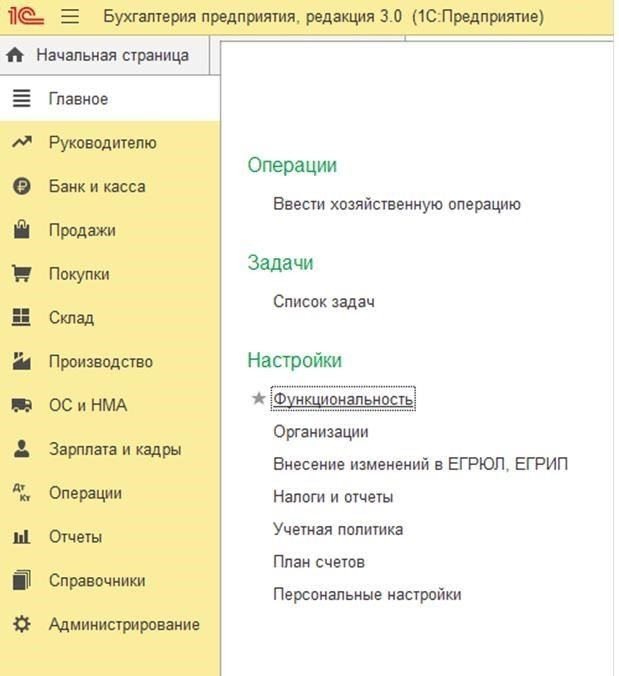The height and width of the screenshot is (676, 619).
Task: Click the Склад grid icon
Action: [x=22, y=318]
